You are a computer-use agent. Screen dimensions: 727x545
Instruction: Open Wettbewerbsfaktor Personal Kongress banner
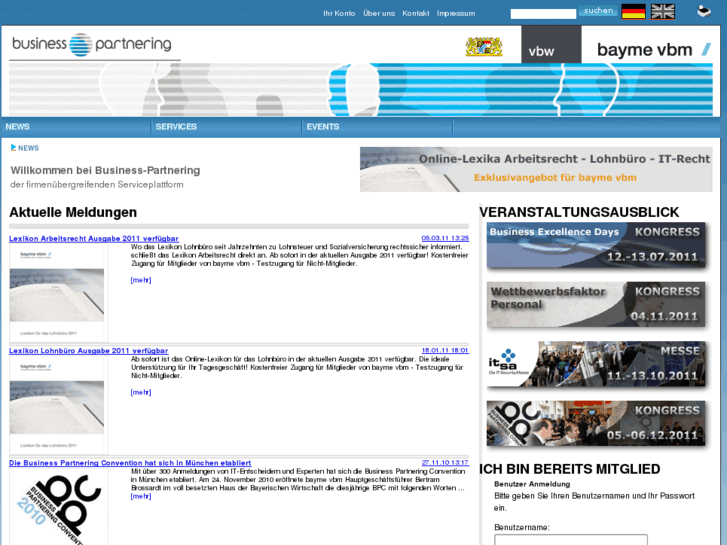pos(596,304)
